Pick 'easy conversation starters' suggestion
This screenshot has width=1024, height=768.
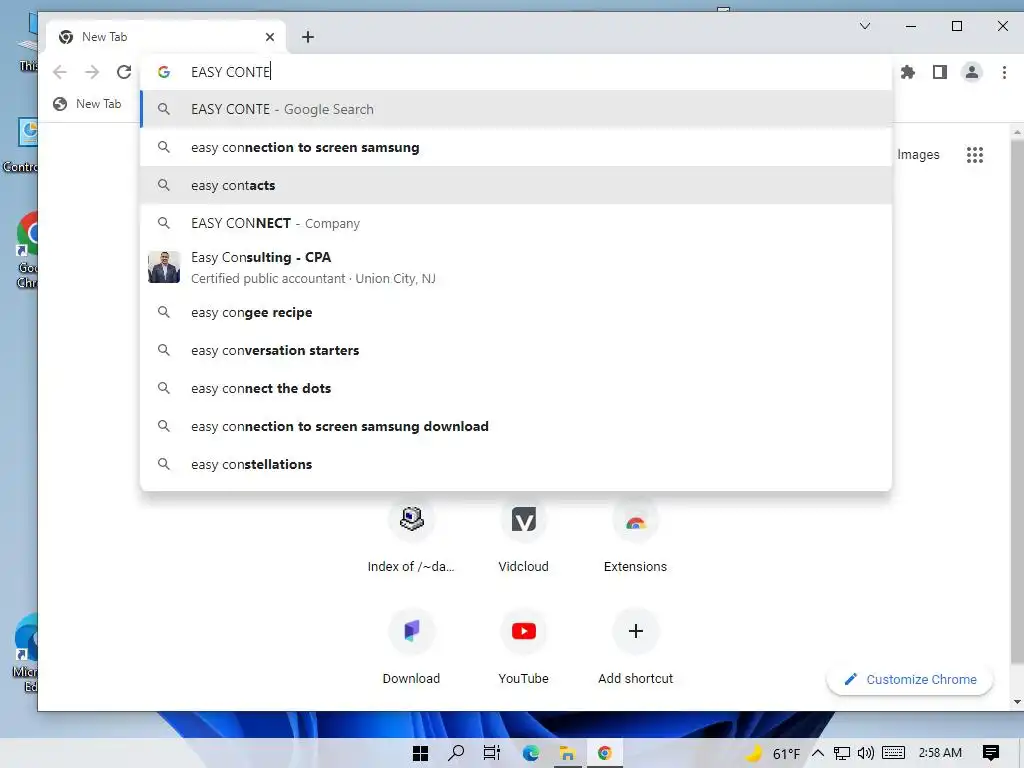pos(516,351)
